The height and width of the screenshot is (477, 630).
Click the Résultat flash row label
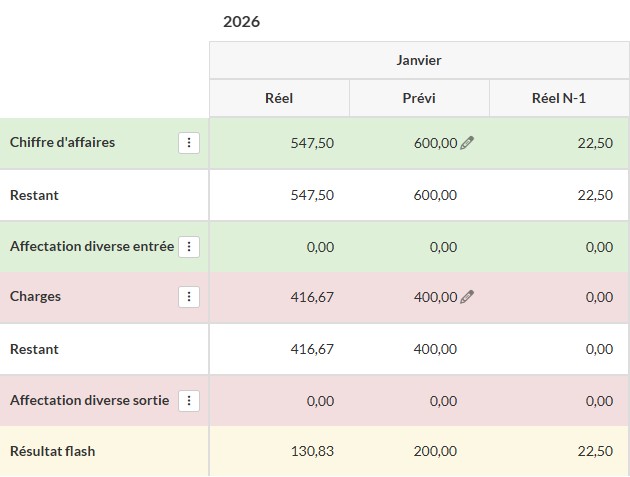coord(52,451)
